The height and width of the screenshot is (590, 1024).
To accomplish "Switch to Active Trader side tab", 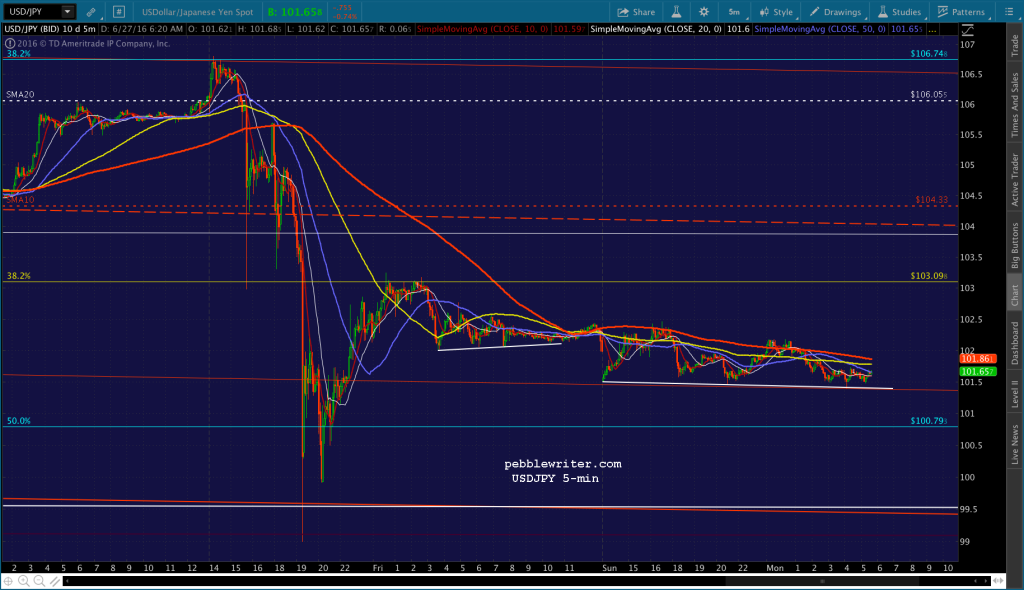I will (x=1015, y=180).
